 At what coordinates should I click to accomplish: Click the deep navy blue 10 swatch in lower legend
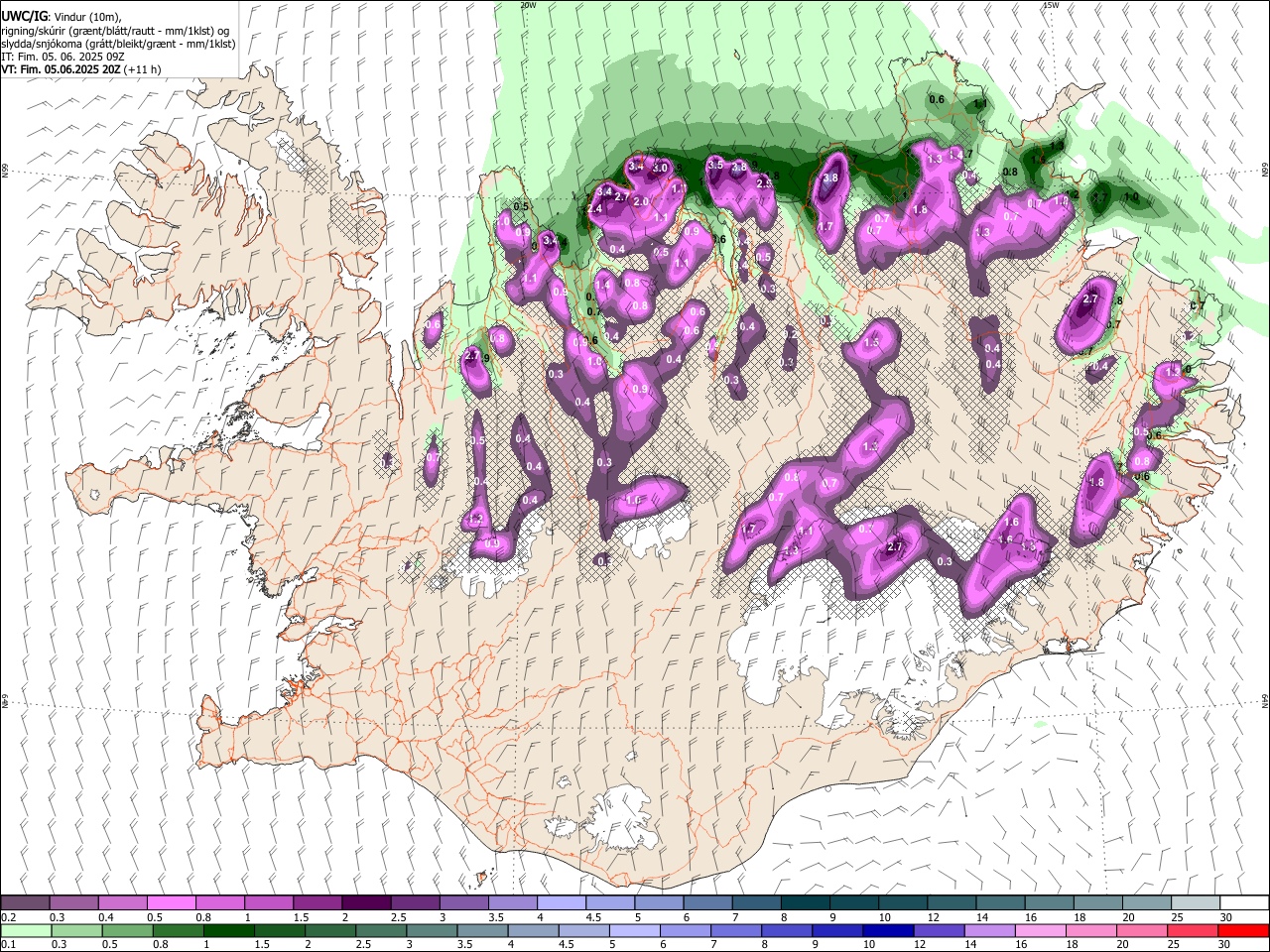pos(888,930)
